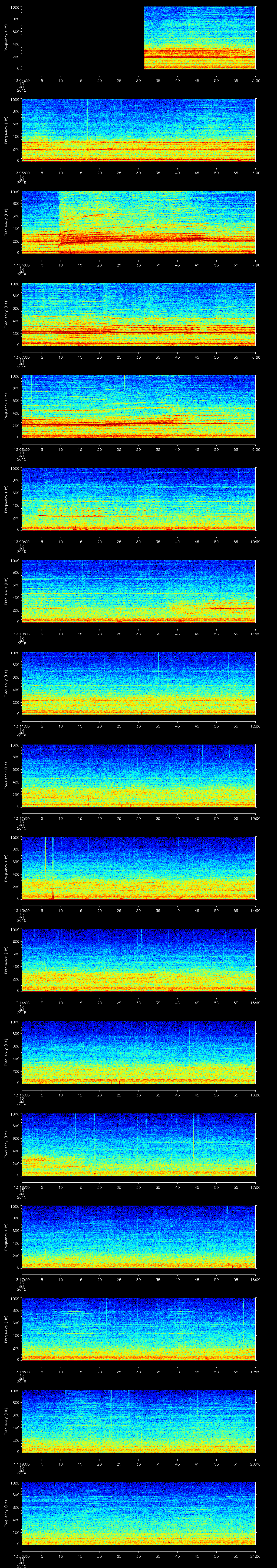
Task: Click the '13:07:00' start time label
Action: pos(21,357)
